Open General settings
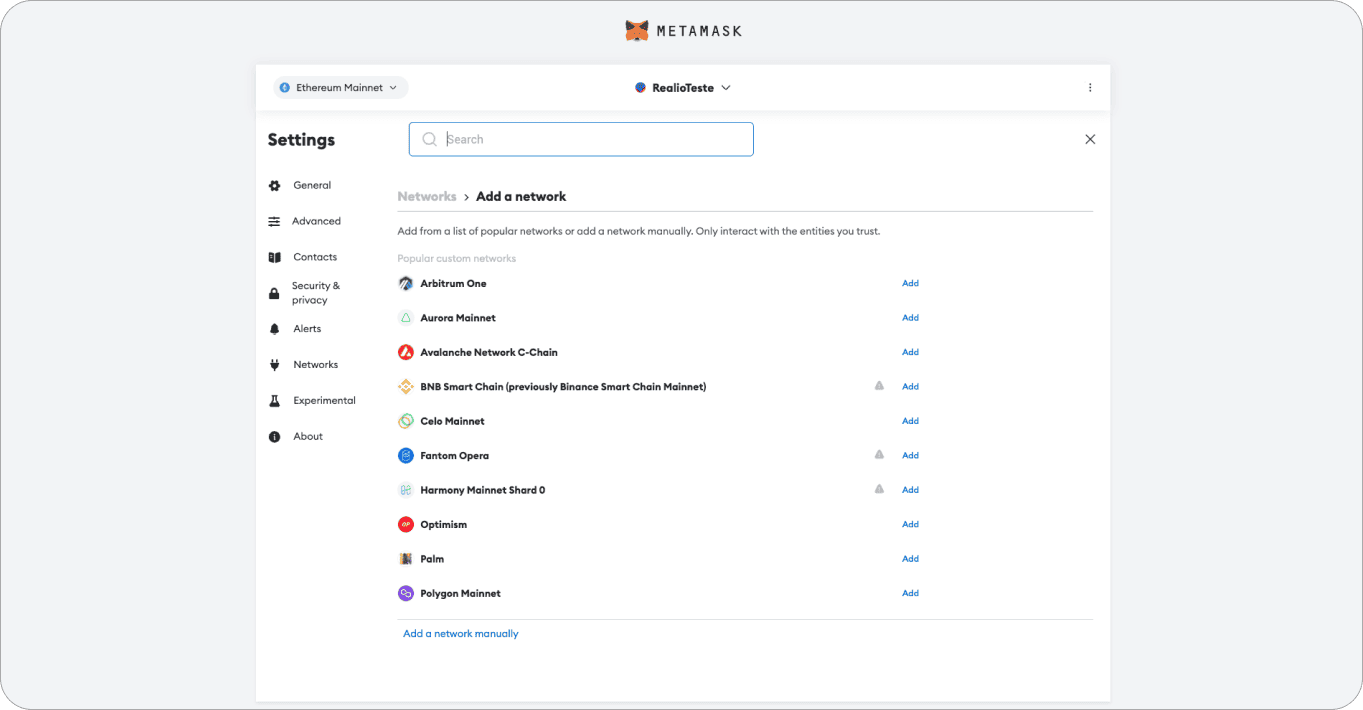 [x=312, y=186]
